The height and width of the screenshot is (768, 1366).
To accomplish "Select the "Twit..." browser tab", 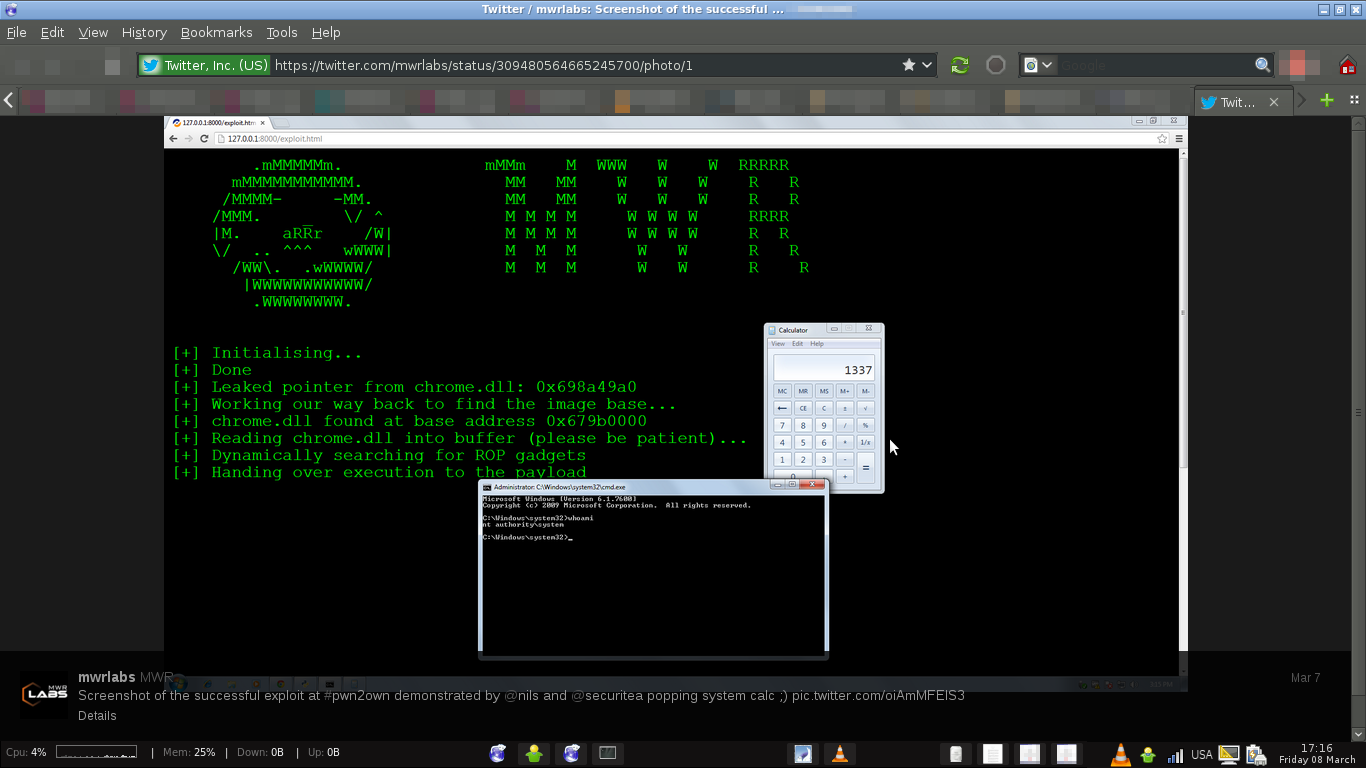I will coord(1236,100).
